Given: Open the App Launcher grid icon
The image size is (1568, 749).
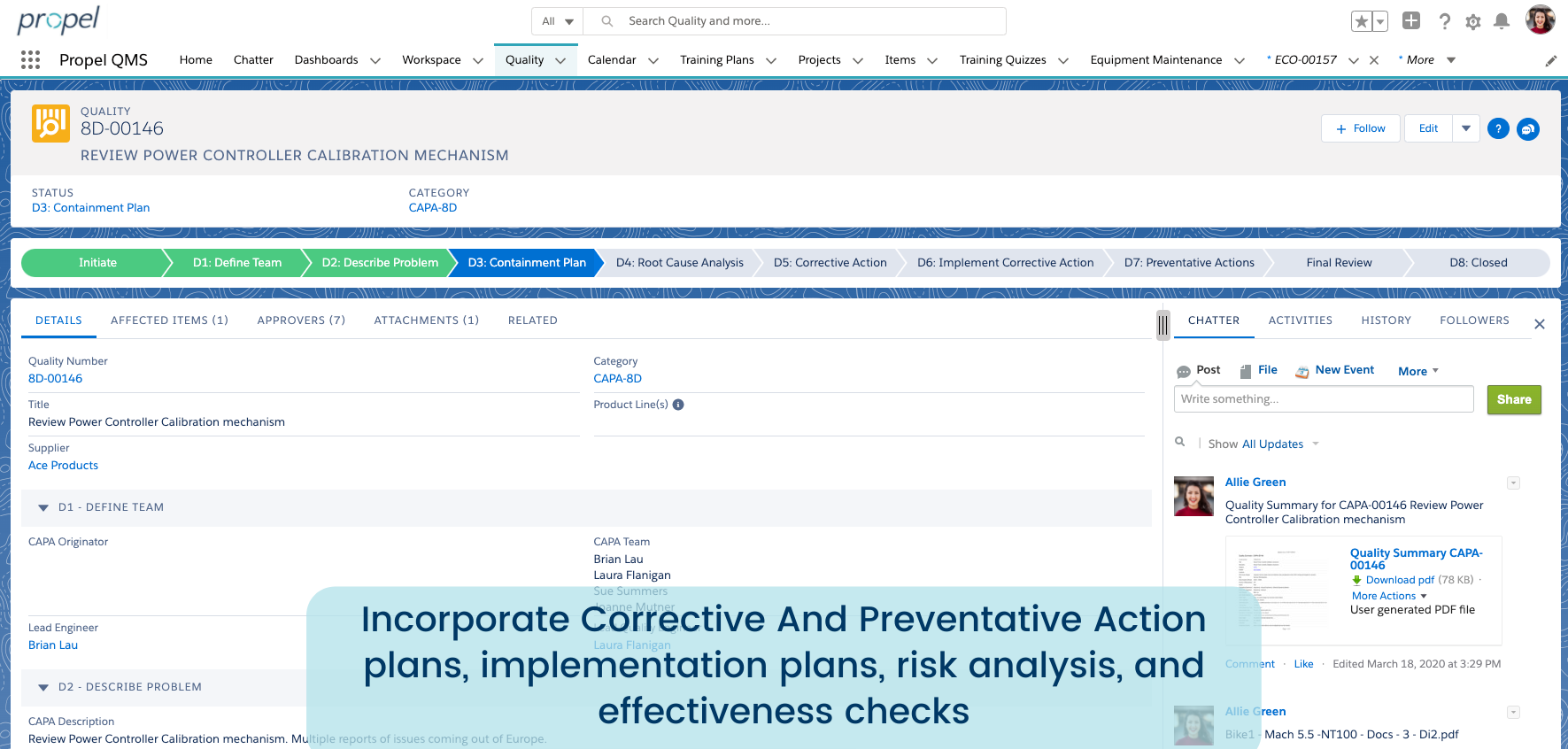Looking at the screenshot, I should (x=31, y=59).
